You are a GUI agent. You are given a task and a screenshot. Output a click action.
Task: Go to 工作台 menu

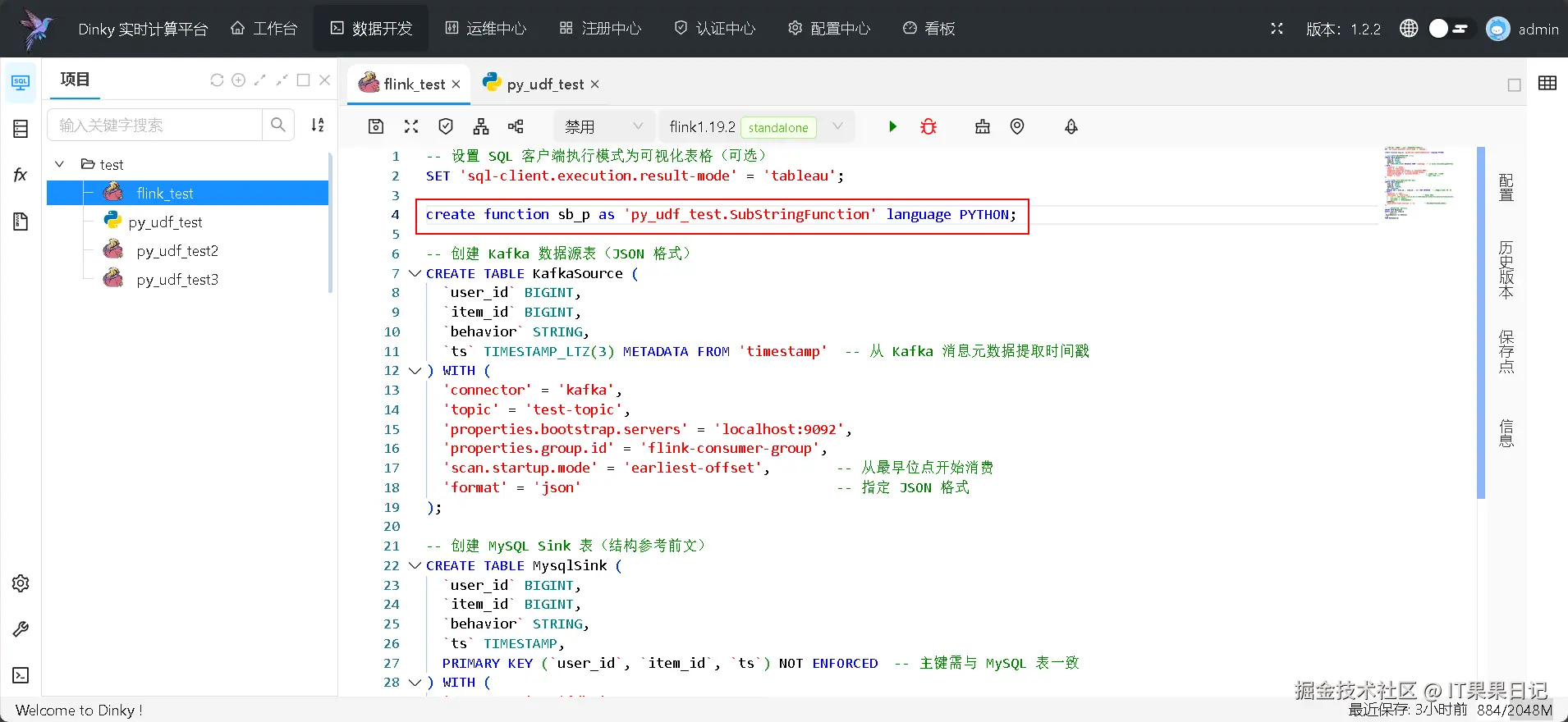[264, 29]
